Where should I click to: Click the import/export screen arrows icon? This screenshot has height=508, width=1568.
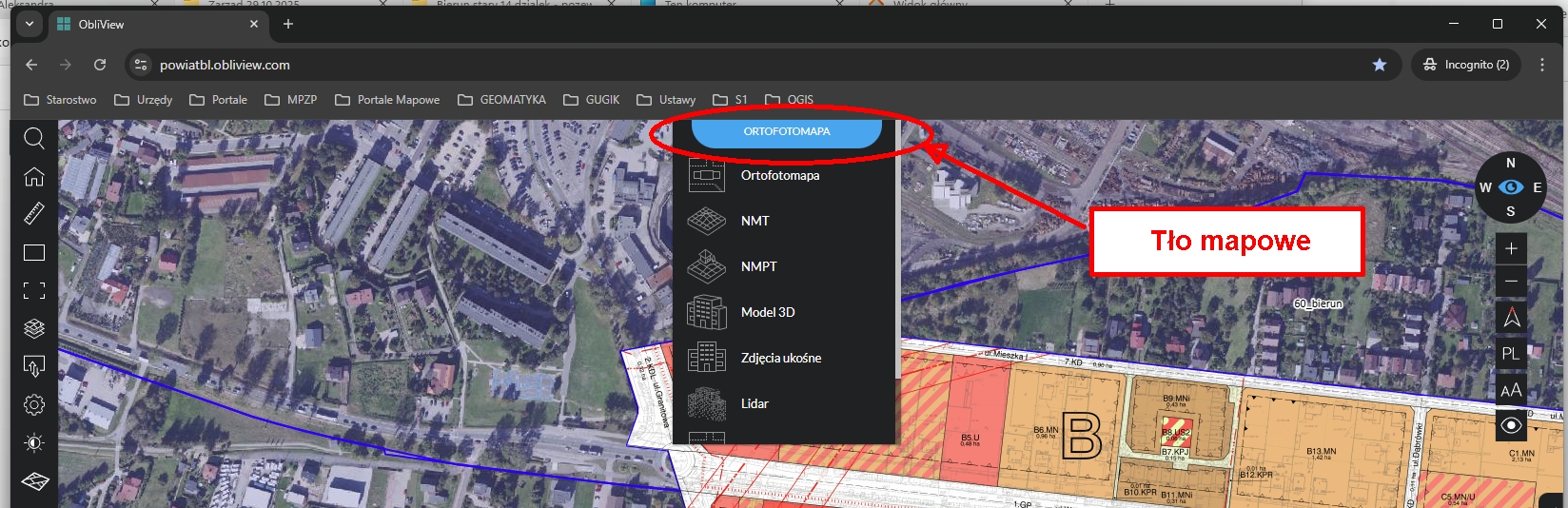(x=34, y=366)
